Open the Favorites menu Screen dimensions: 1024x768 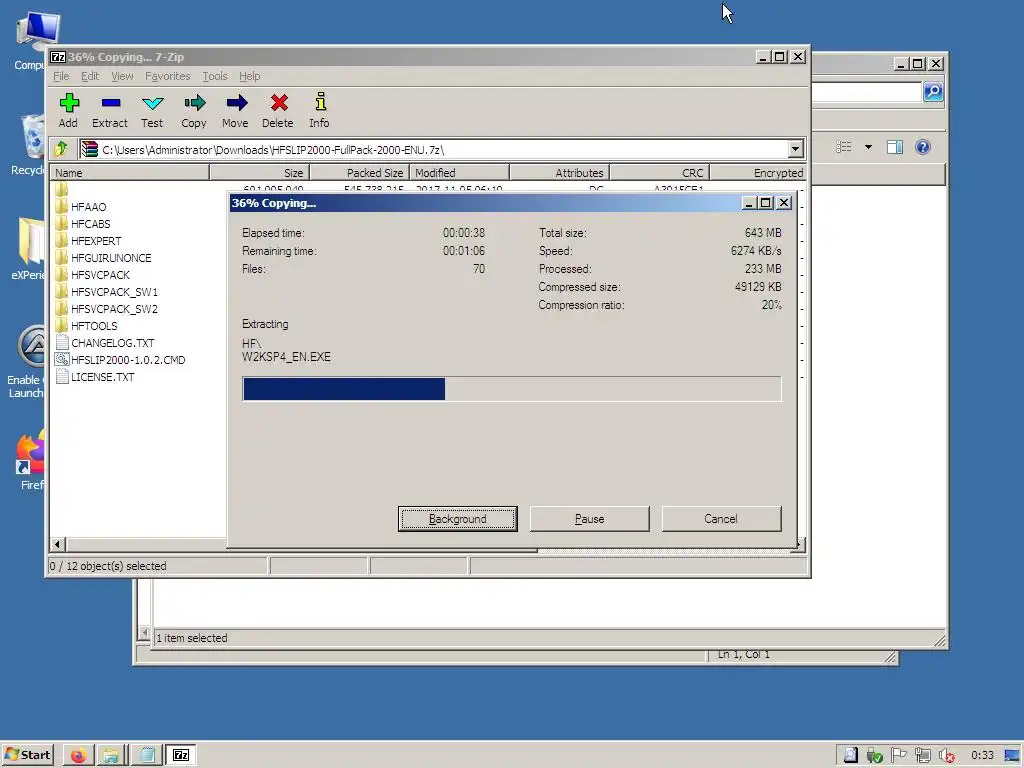tap(167, 76)
